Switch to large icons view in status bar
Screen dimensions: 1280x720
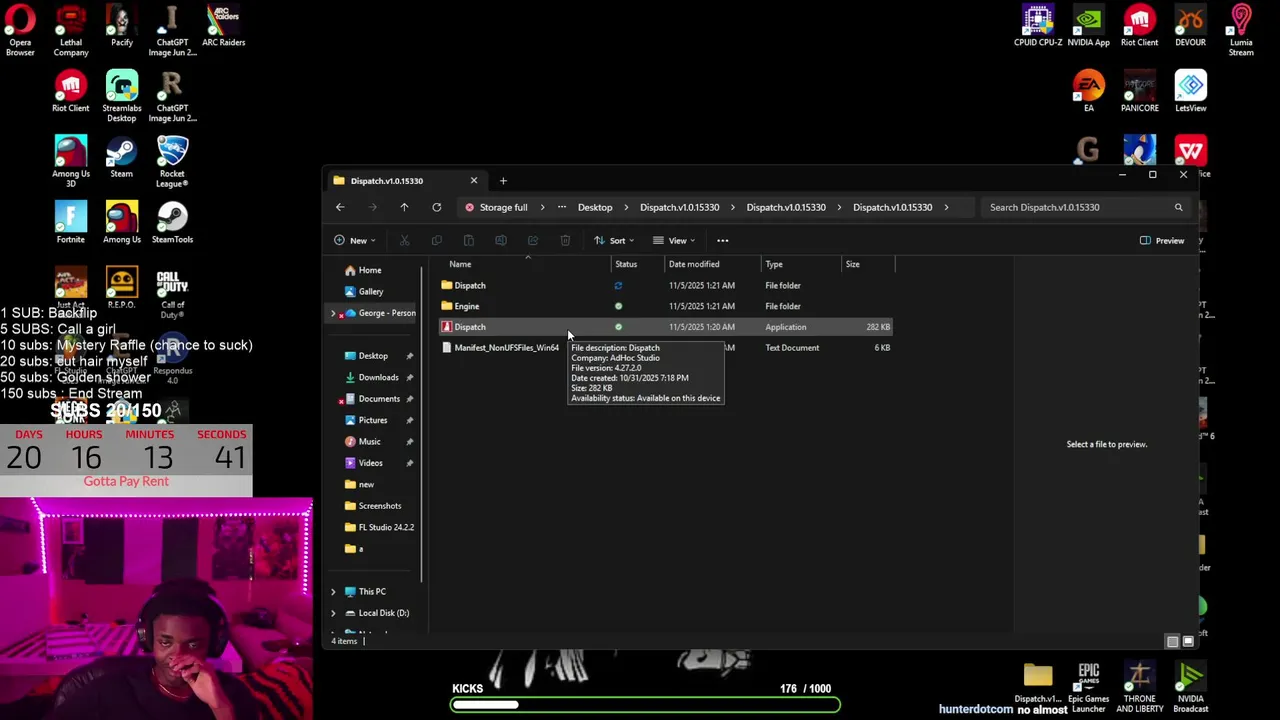(x=1187, y=641)
